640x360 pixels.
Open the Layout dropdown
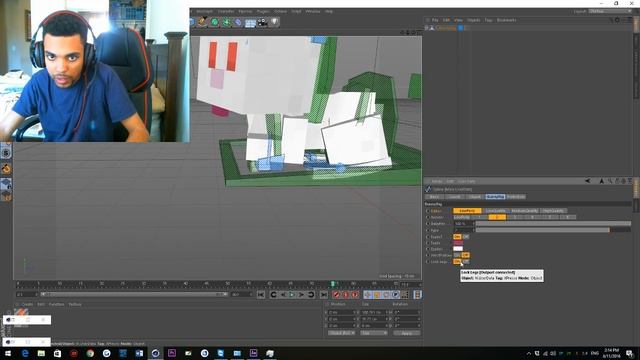[x=611, y=11]
